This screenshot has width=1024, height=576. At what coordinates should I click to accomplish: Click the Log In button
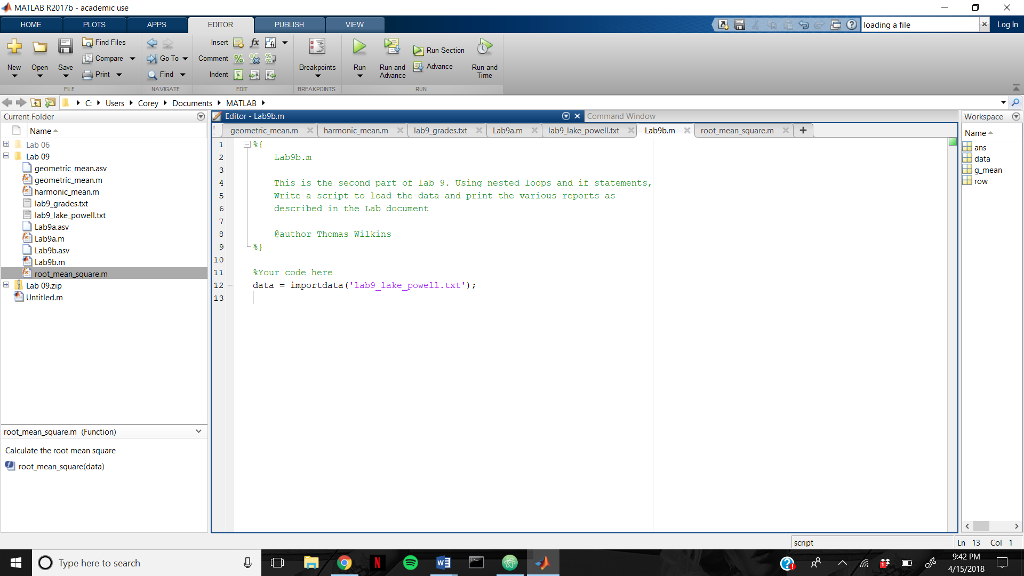pos(1007,25)
